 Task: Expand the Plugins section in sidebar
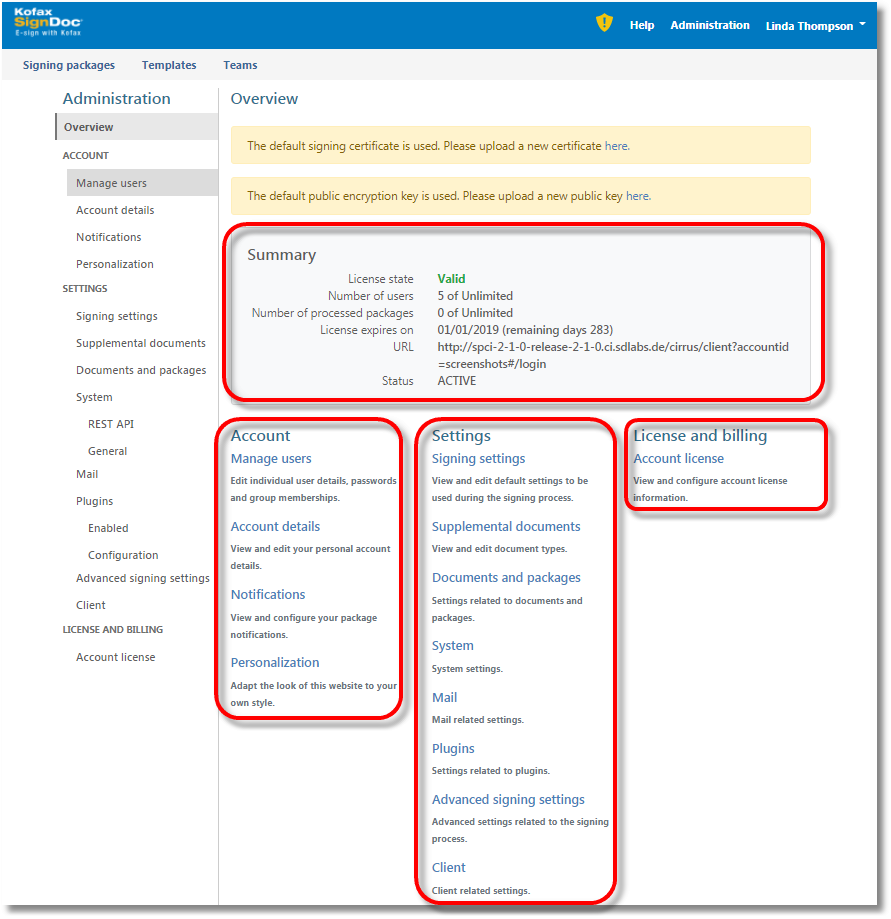point(94,501)
